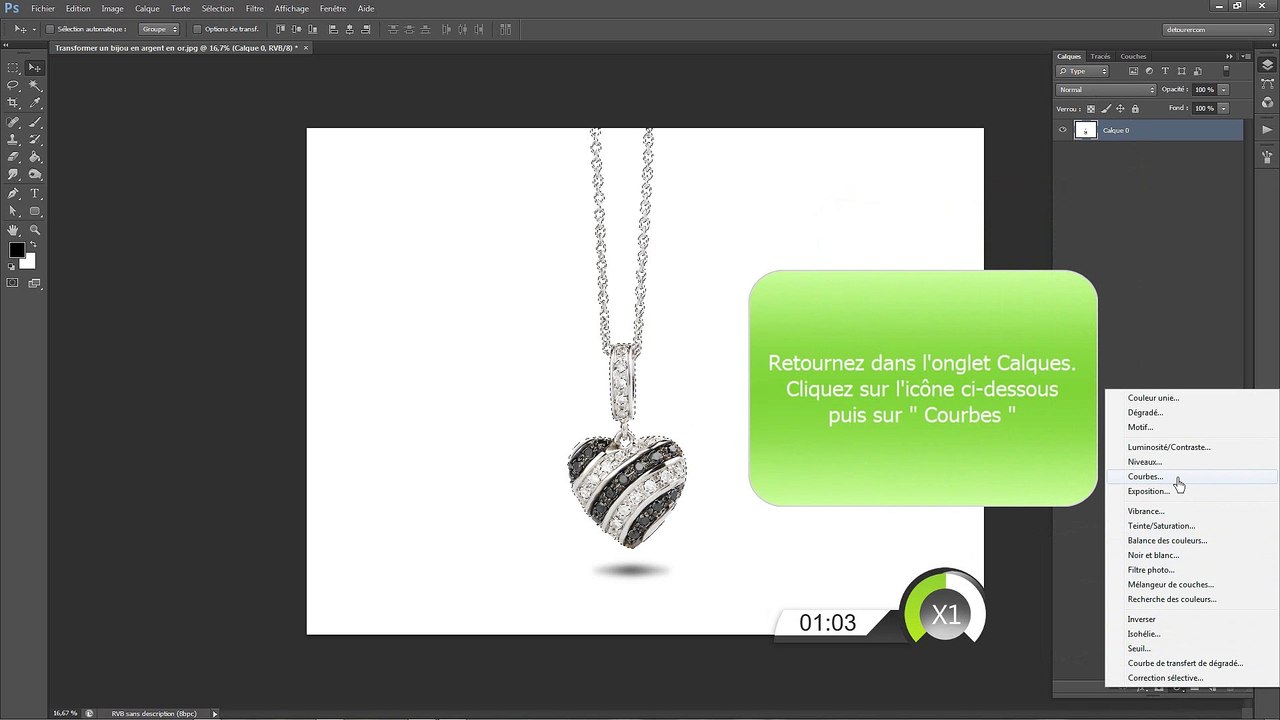Enable Sélection automatique checkbox
Screen dimensions: 1280x720
click(50, 29)
